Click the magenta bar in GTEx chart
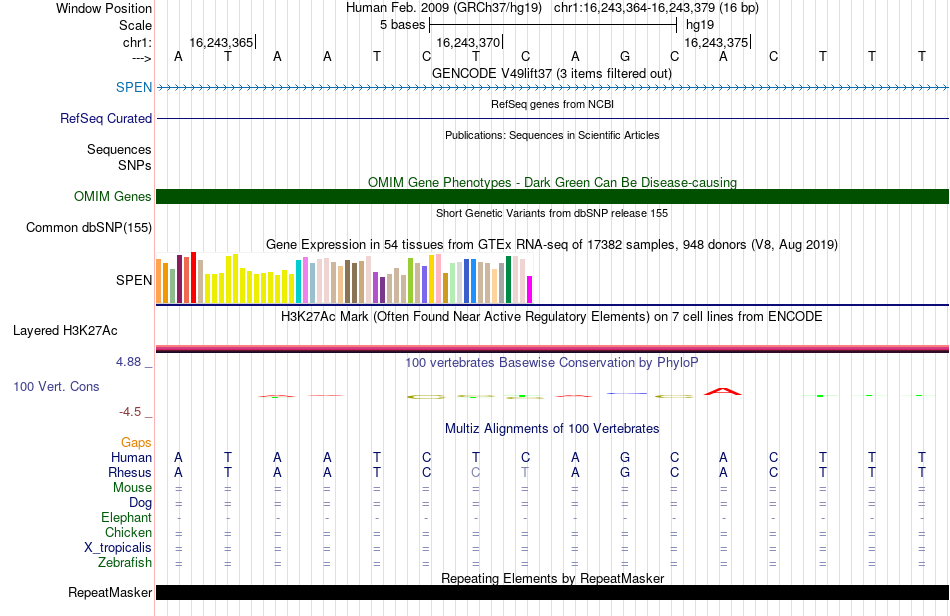 [529, 290]
